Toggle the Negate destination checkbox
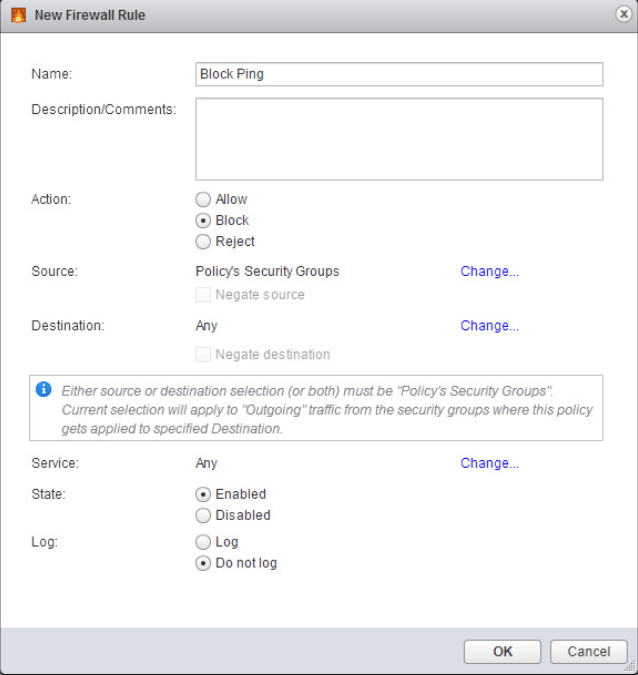This screenshot has width=638, height=675. (204, 354)
